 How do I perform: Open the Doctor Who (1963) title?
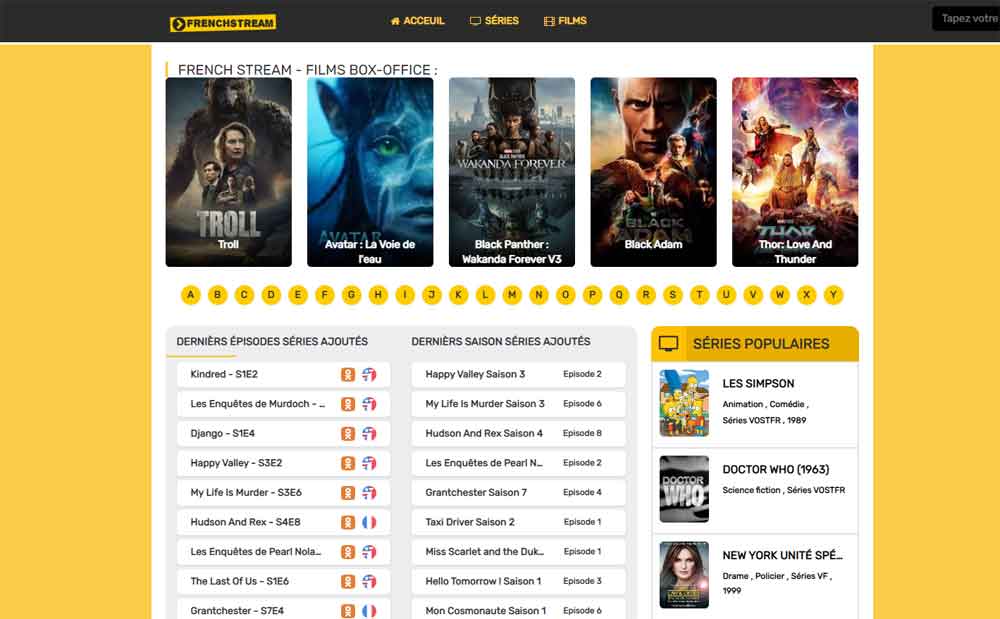(776, 469)
